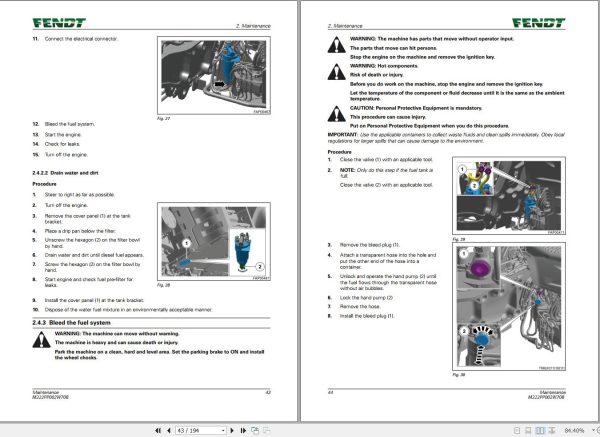
Task: Click the Fig. 29 valve illustration
Action: [509, 195]
